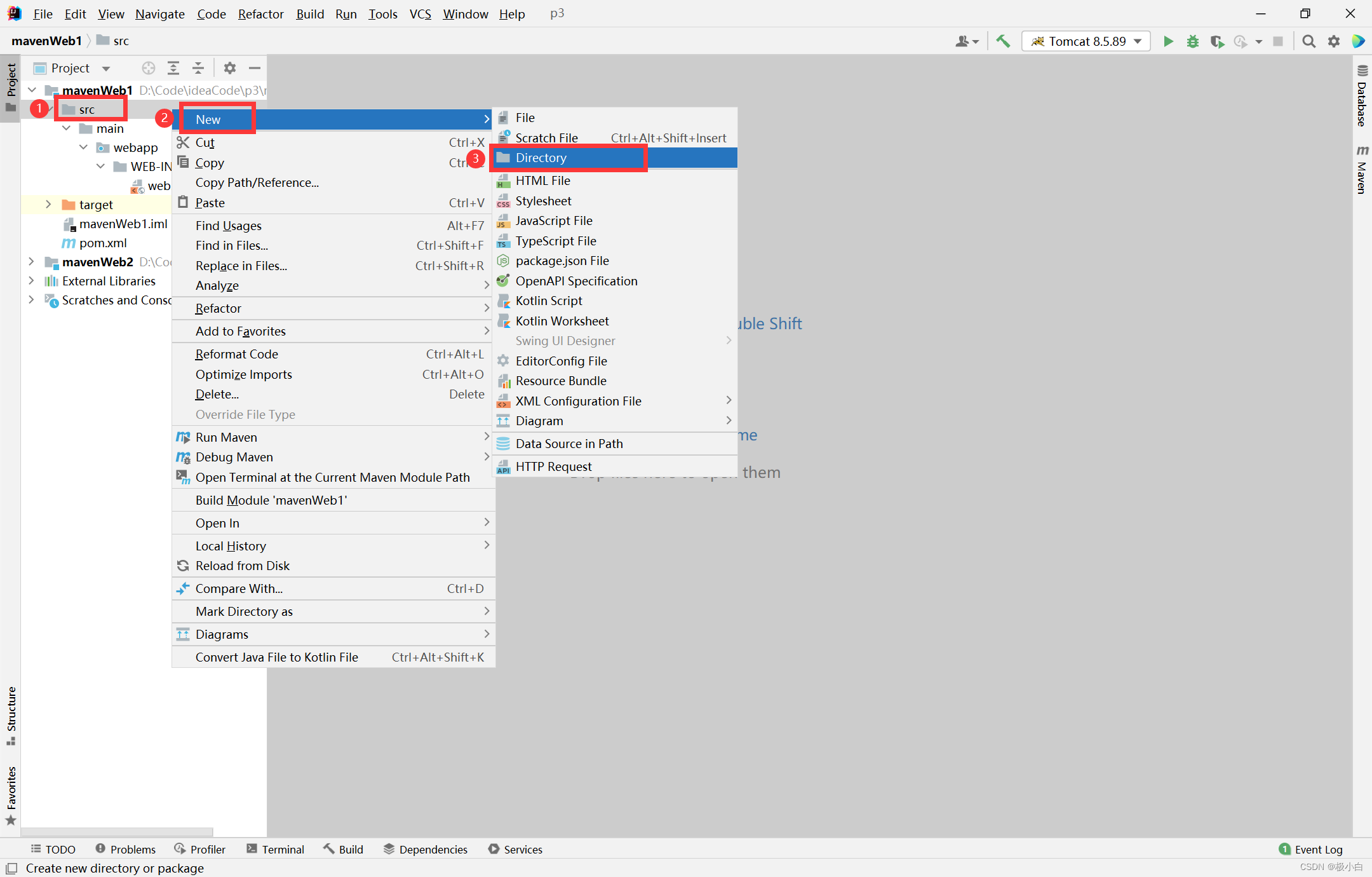Expand the target folder in project tree

pyautogui.click(x=48, y=205)
